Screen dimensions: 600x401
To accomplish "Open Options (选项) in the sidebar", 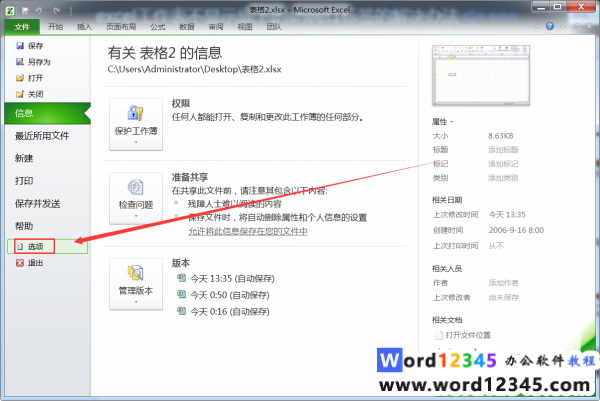I will 47,246.
